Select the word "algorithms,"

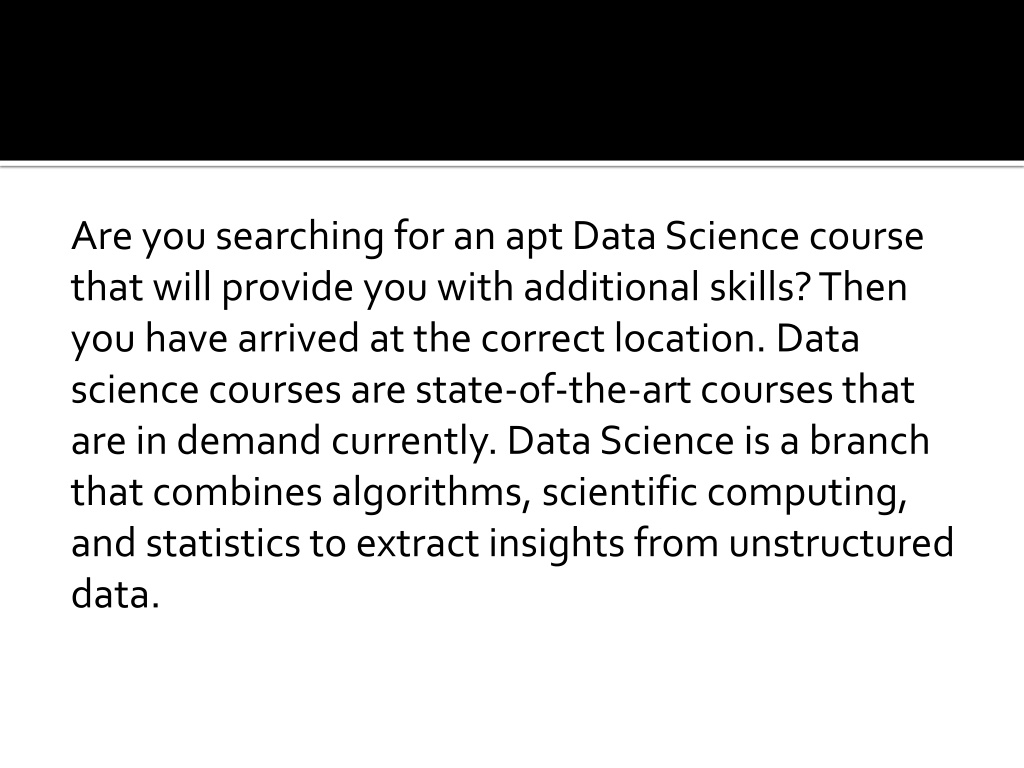coord(430,494)
